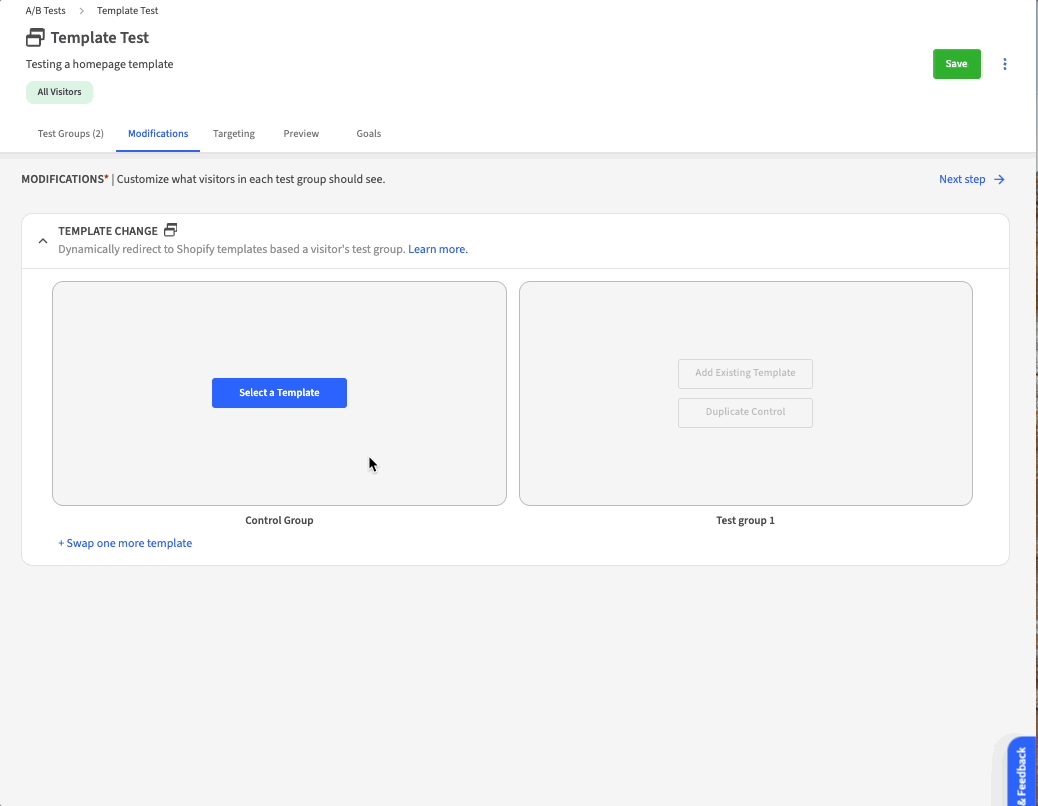The width and height of the screenshot is (1038, 806).
Task: Open the Targeting tab
Action: coord(234,134)
